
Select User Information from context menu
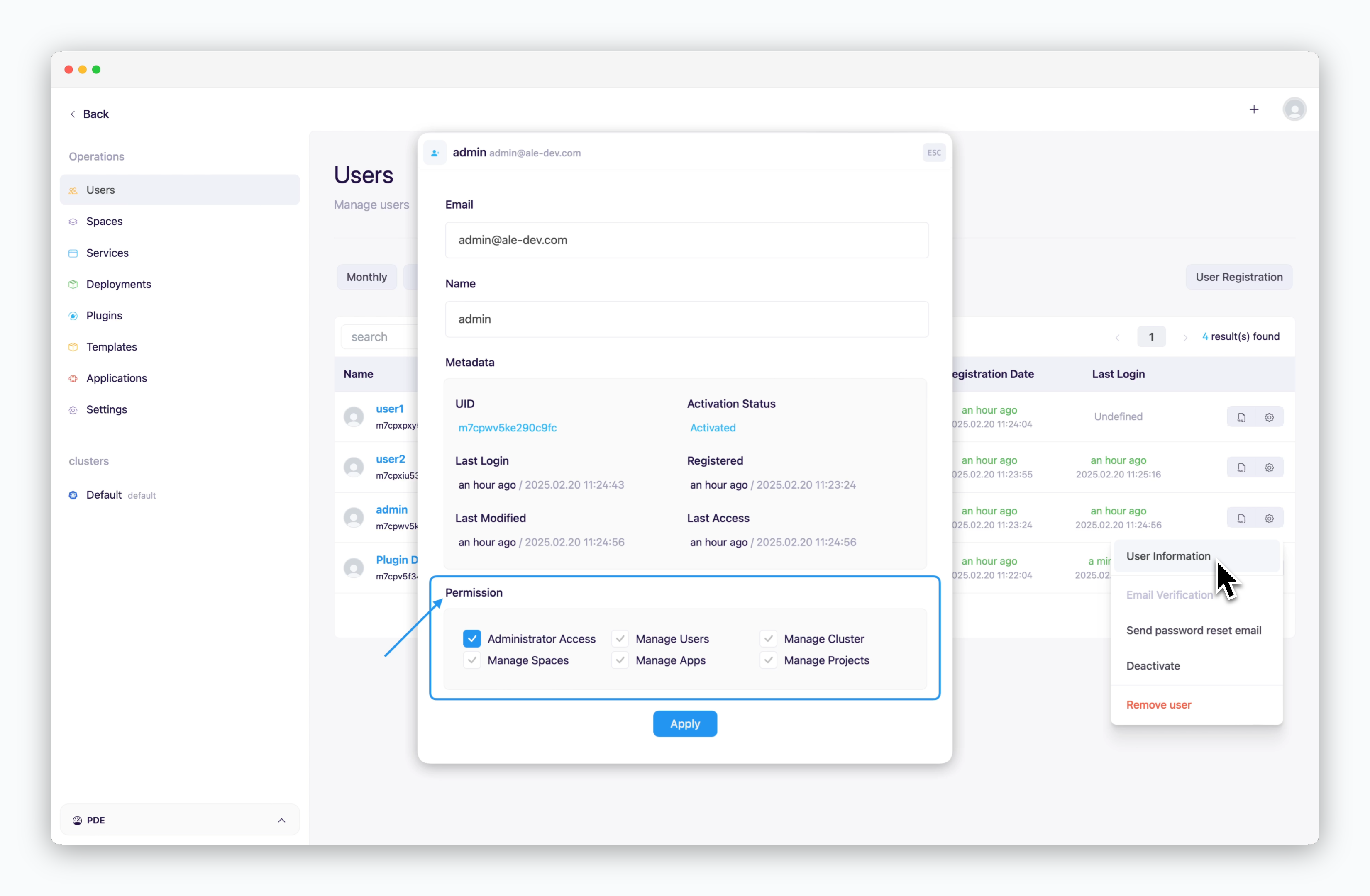click(x=1196, y=556)
